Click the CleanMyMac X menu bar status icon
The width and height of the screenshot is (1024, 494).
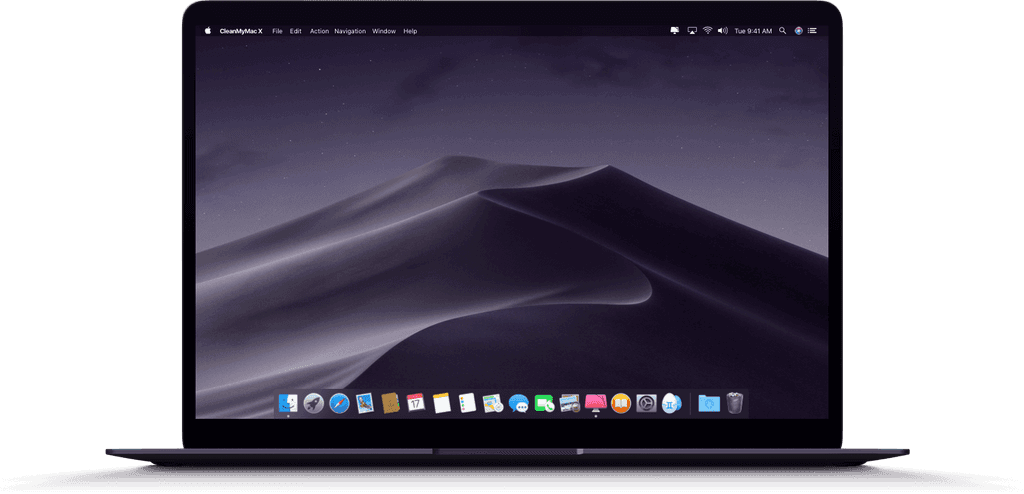tap(675, 31)
